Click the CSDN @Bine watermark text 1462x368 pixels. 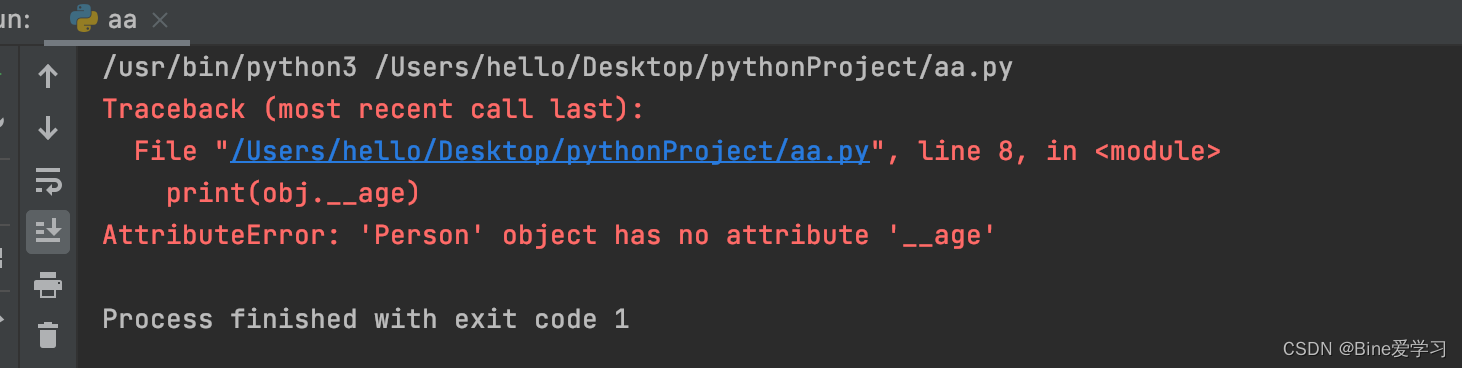point(1365,348)
